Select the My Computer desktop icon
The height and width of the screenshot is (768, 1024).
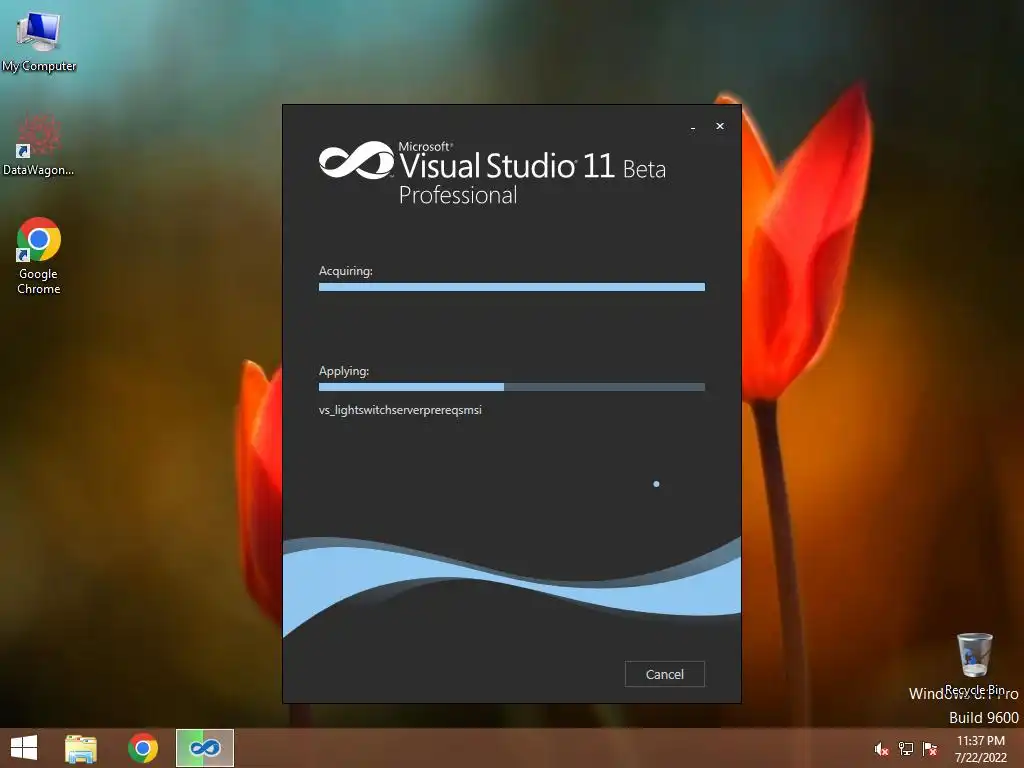point(39,40)
